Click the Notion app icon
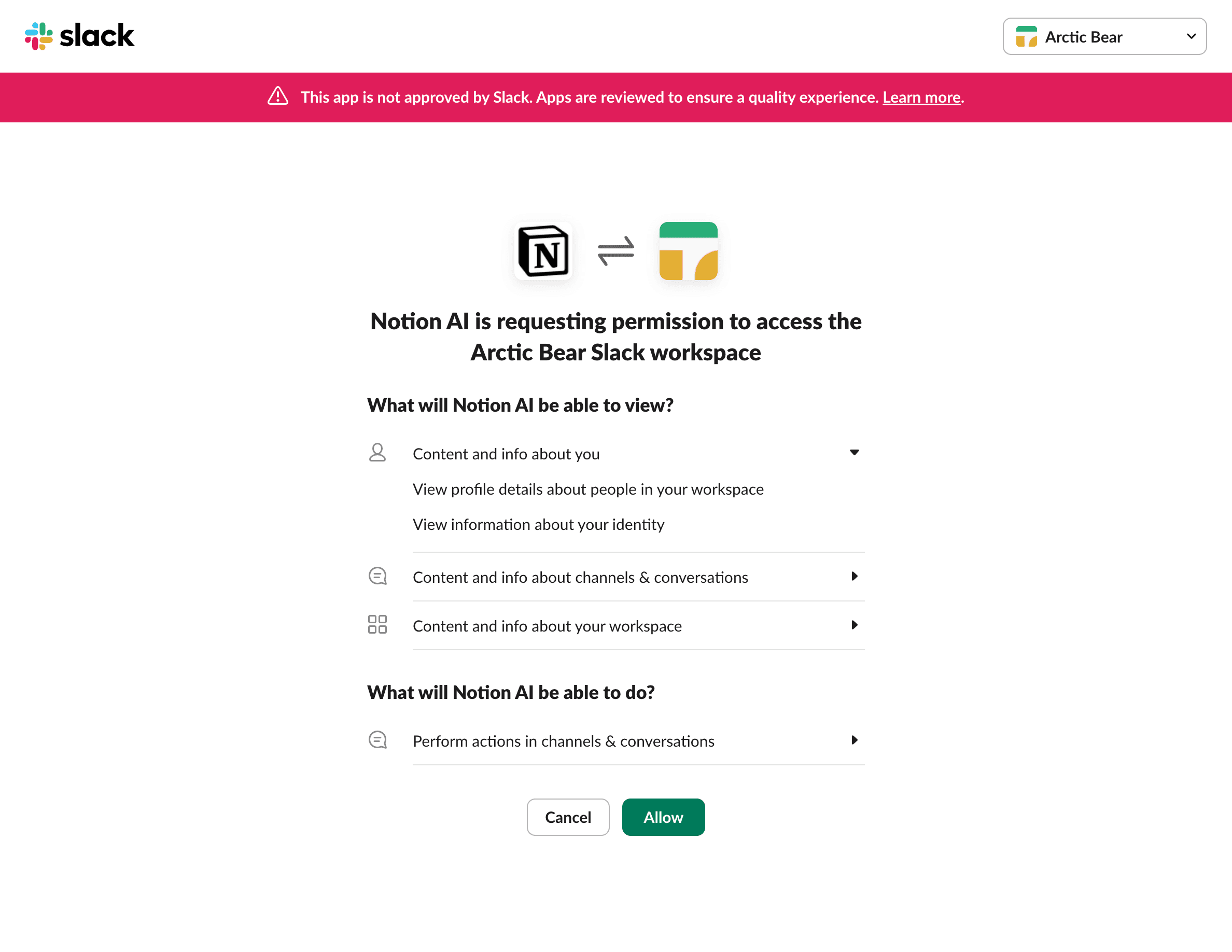Screen dimensions: 1232x952 [543, 252]
